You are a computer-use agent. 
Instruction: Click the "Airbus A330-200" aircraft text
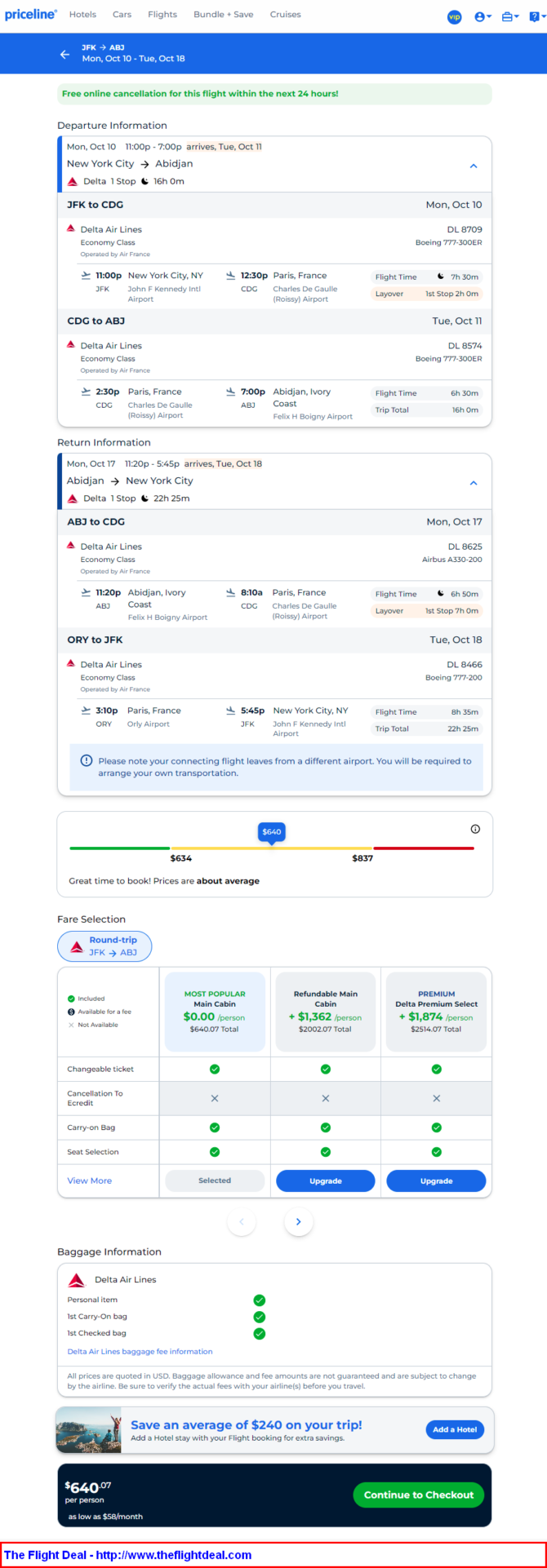coord(452,560)
